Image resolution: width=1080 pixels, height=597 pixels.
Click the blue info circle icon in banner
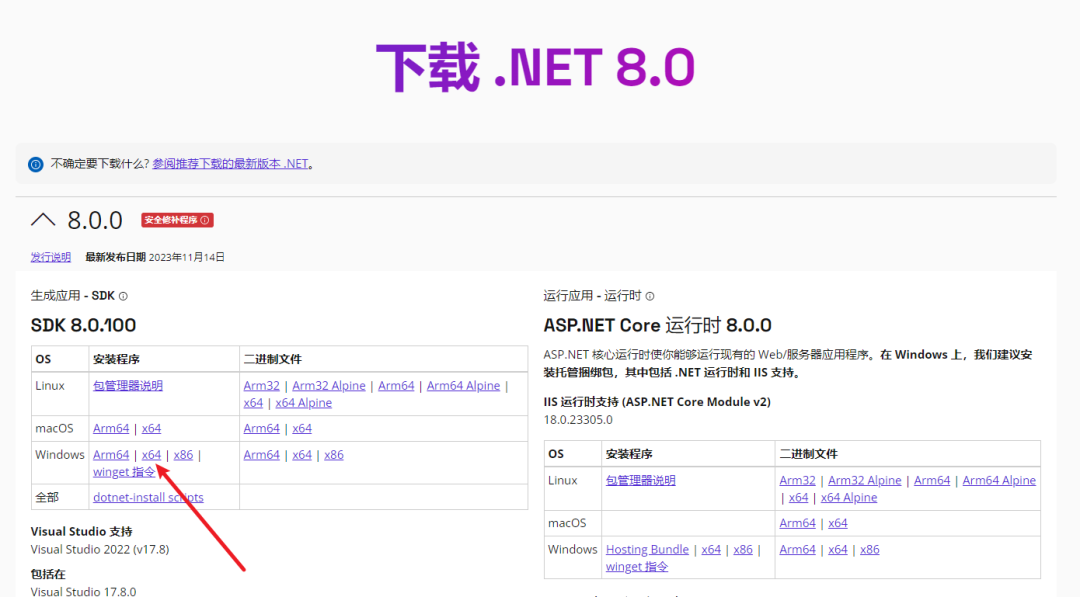click(35, 164)
